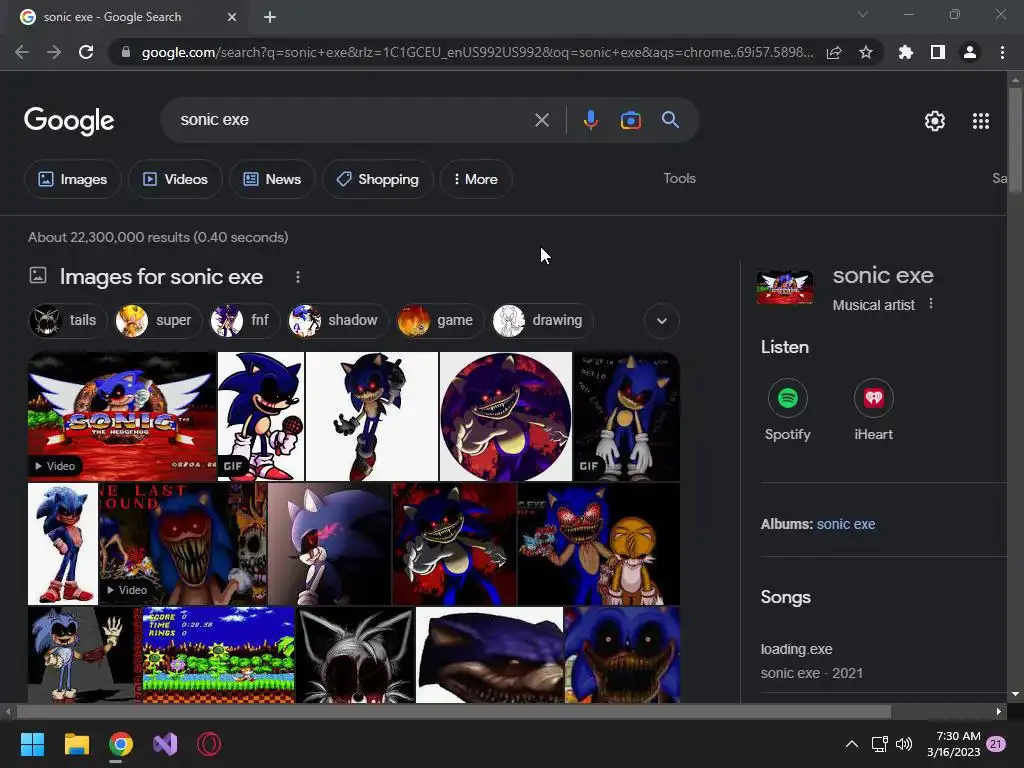The width and height of the screenshot is (1024, 768).
Task: Open iHeart listen option
Action: (874, 410)
